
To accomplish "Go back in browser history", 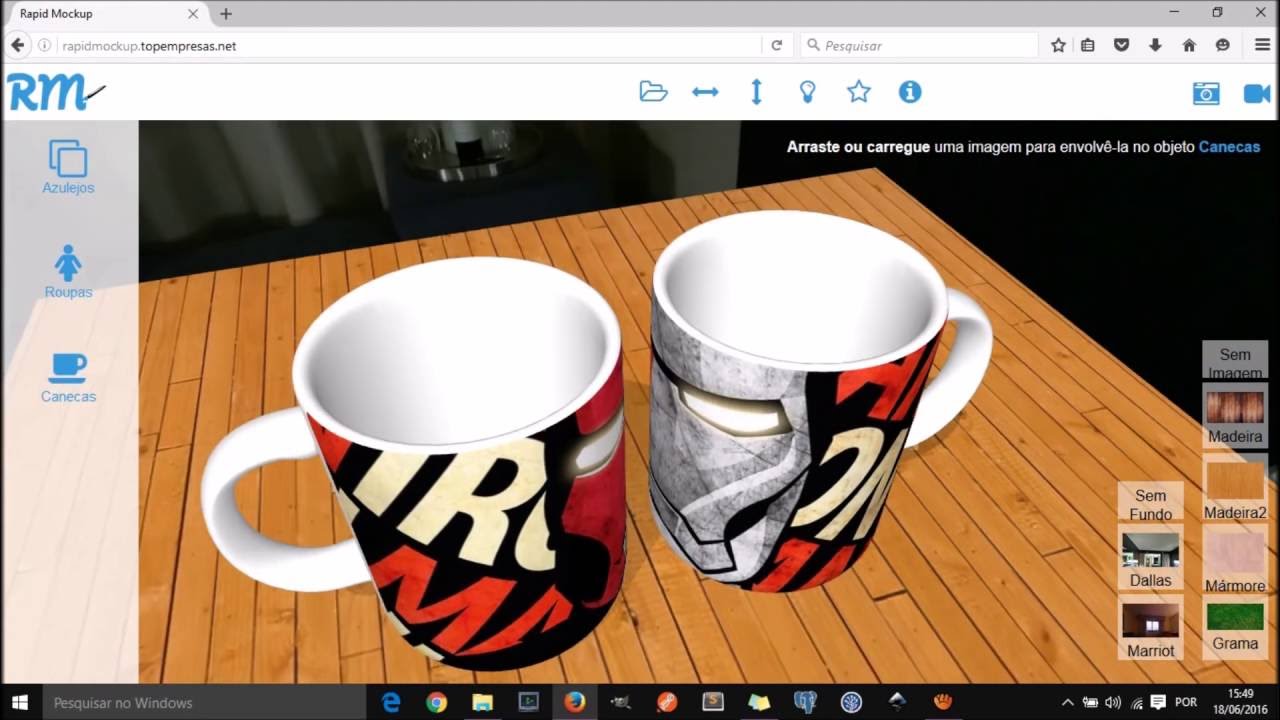I will click(17, 46).
